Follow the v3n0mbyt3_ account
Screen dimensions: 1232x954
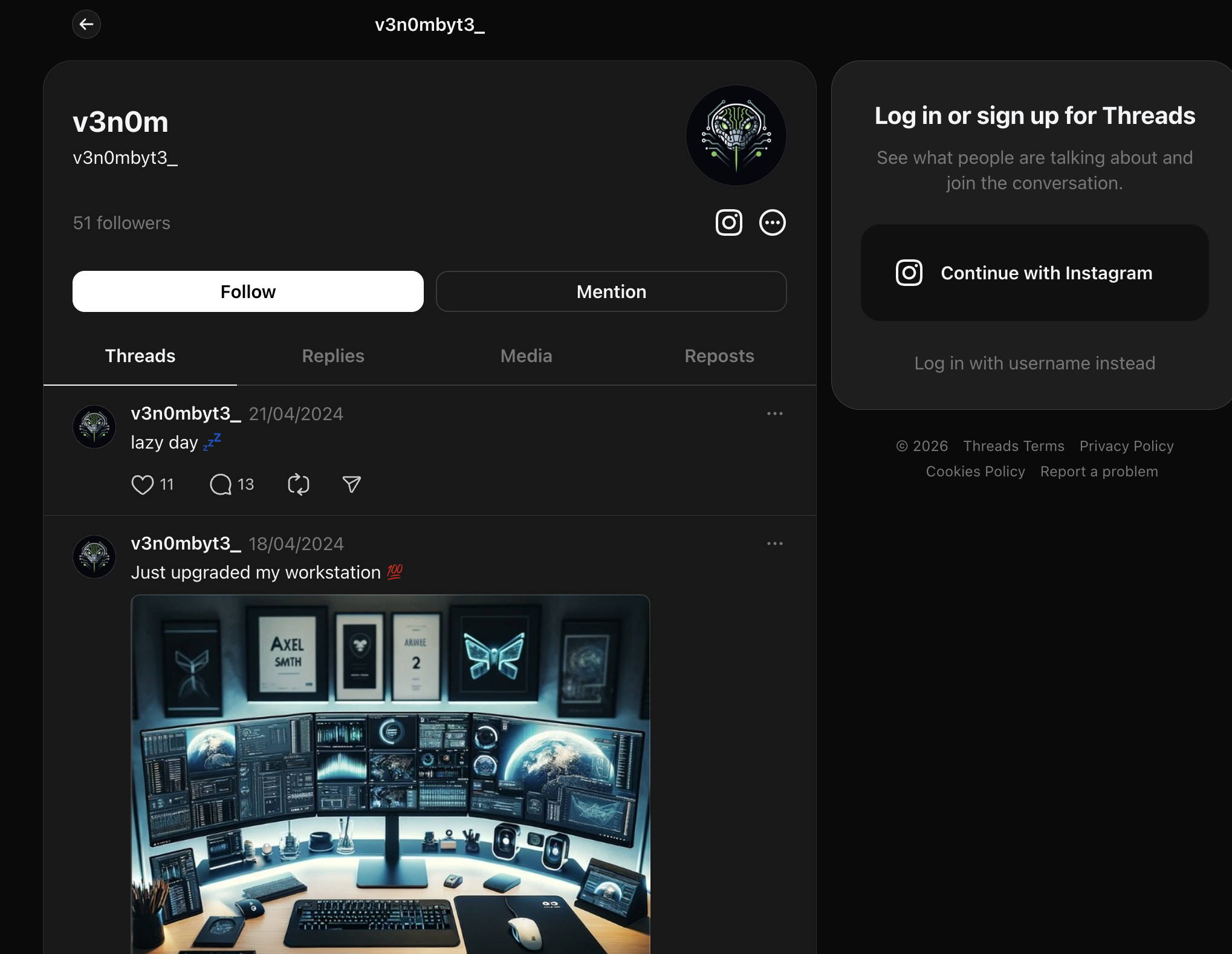(248, 291)
